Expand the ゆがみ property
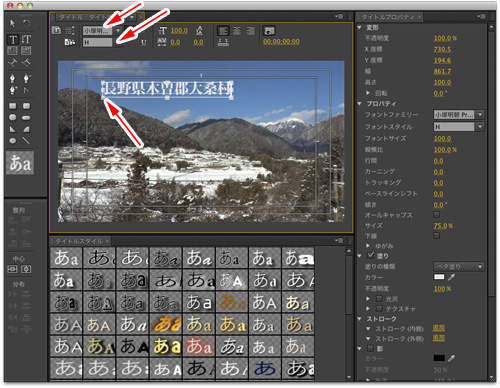The width and height of the screenshot is (500, 388). pyautogui.click(x=368, y=246)
